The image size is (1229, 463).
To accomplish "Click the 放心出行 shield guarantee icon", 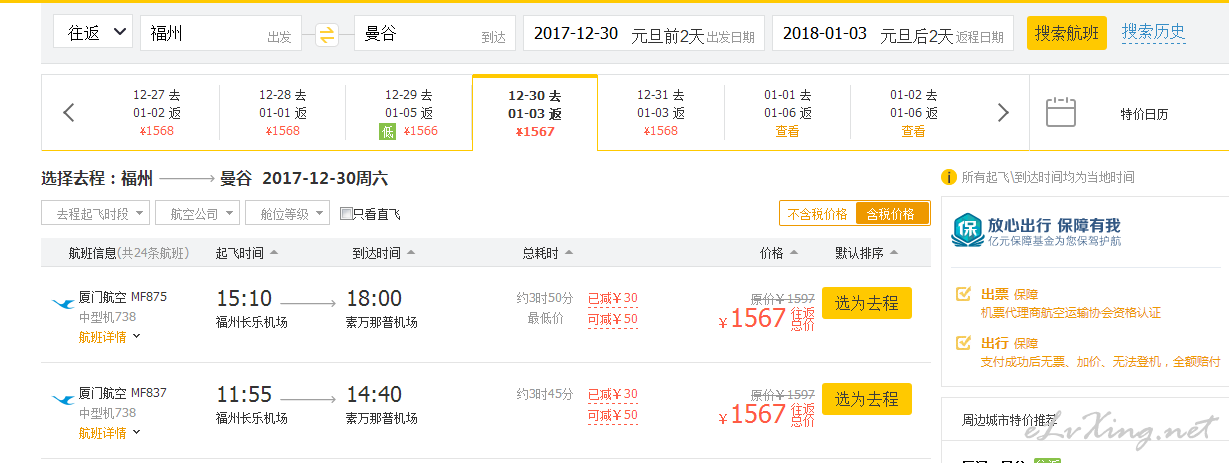I will point(966,230).
